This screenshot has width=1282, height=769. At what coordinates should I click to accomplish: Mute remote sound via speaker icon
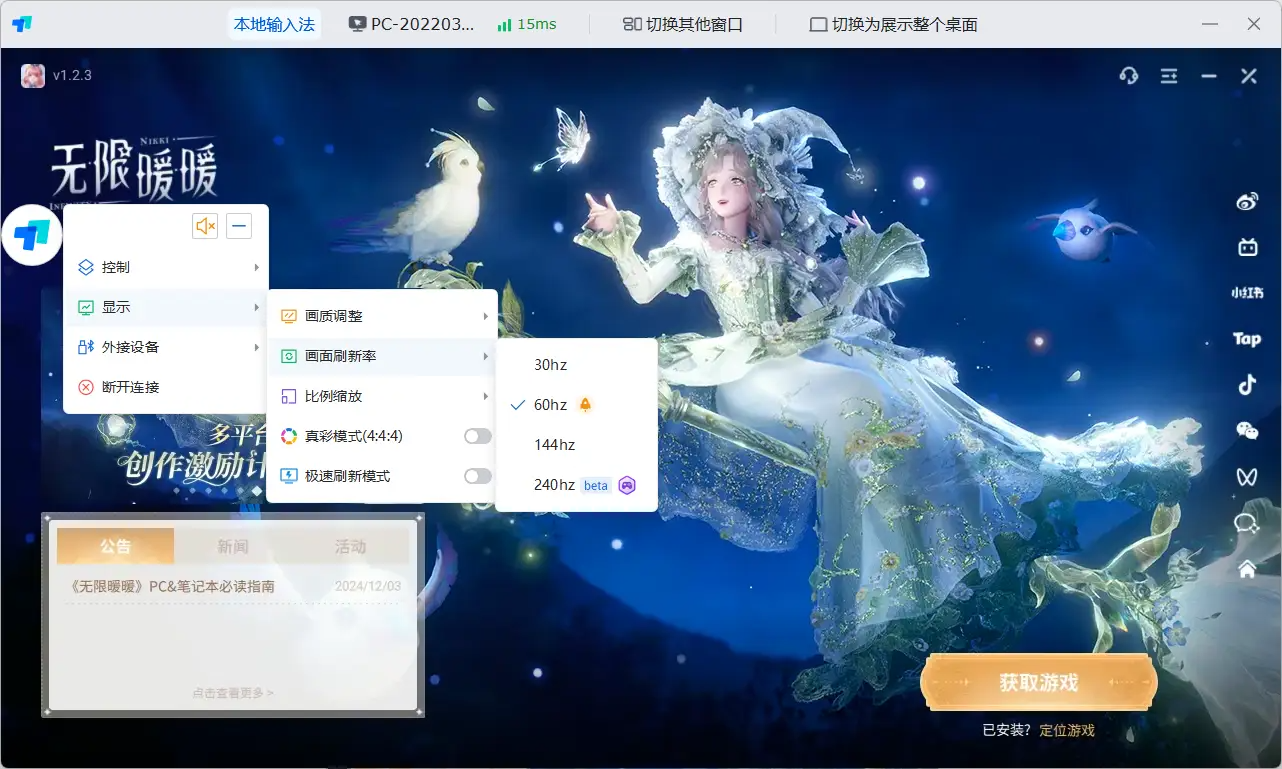205,226
